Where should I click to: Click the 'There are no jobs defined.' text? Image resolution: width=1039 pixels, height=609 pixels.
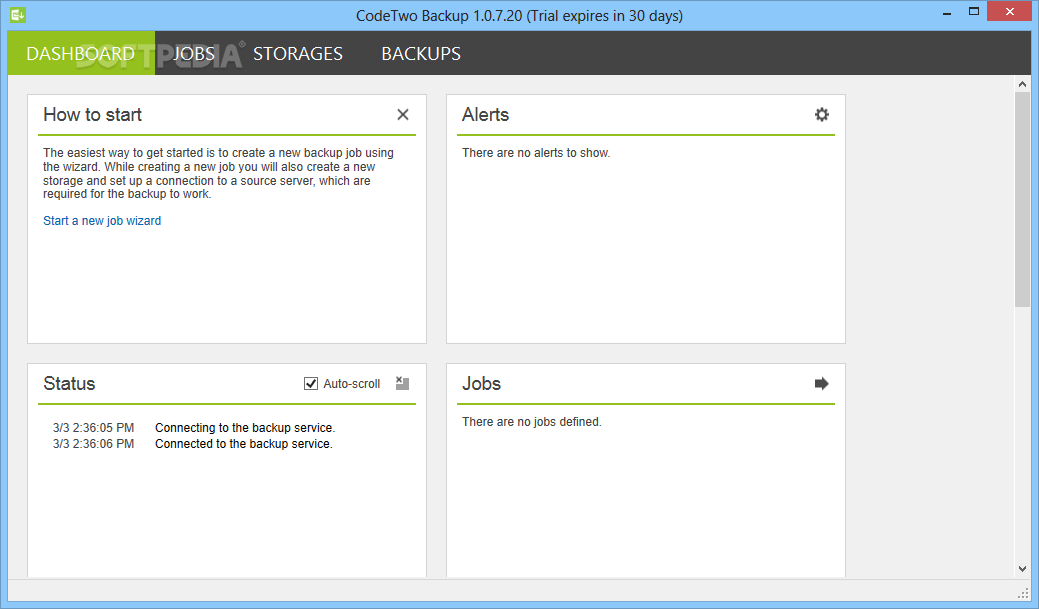pyautogui.click(x=531, y=421)
